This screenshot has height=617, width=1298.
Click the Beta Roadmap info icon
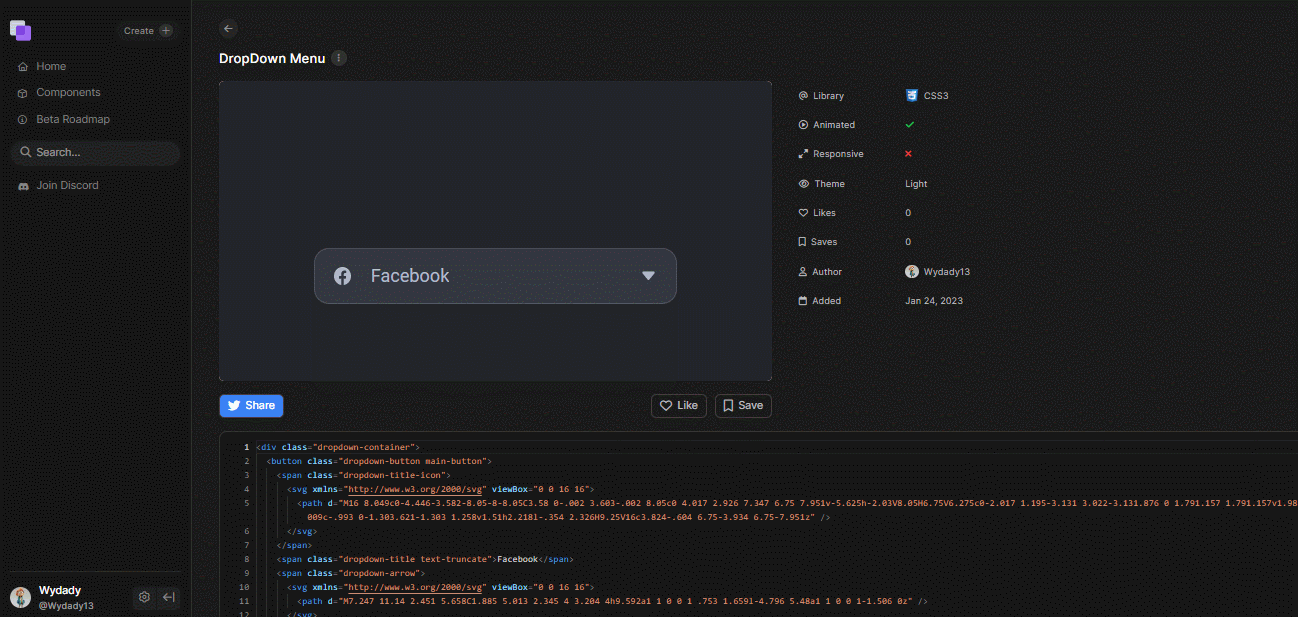click(23, 120)
